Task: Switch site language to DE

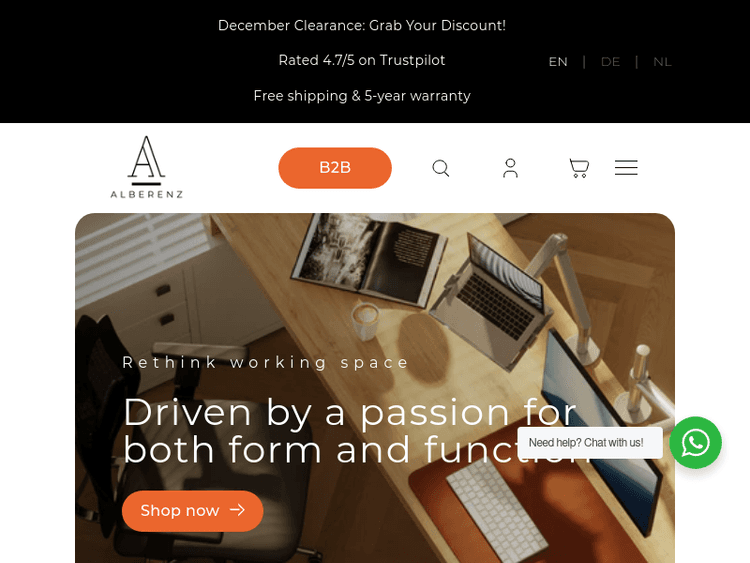Action: [610, 62]
